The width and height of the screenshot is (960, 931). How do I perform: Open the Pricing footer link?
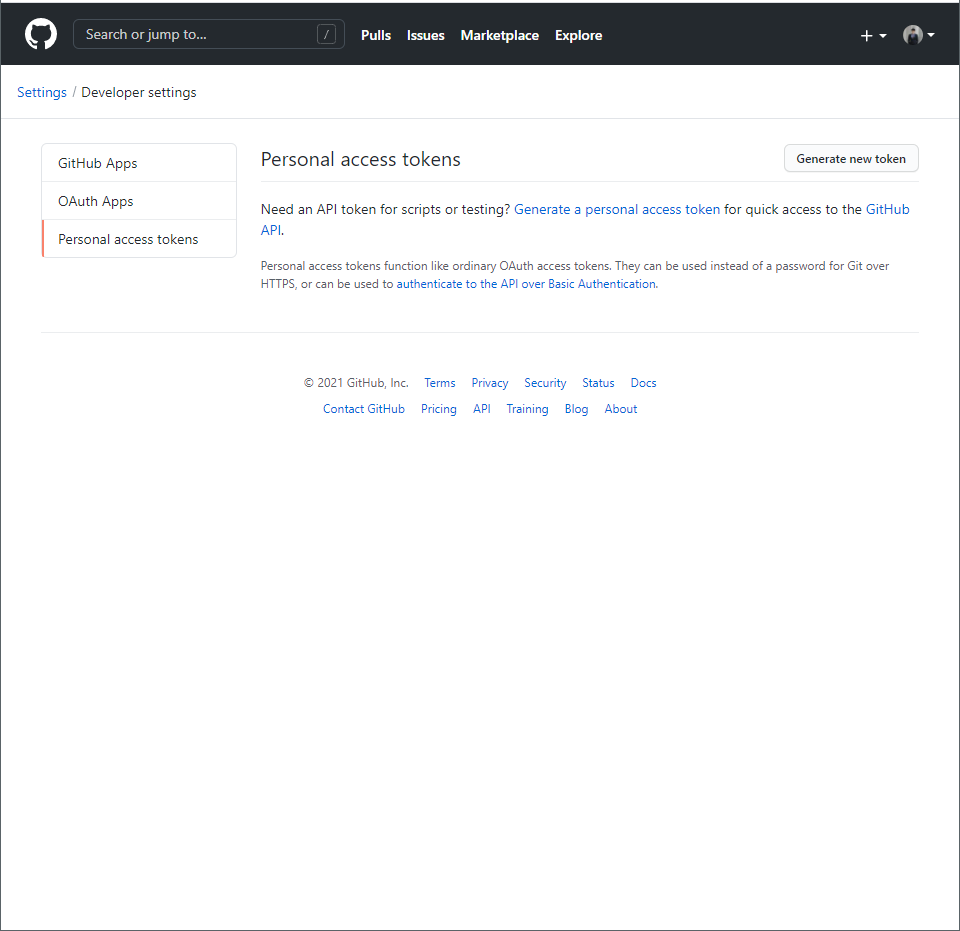coord(438,409)
